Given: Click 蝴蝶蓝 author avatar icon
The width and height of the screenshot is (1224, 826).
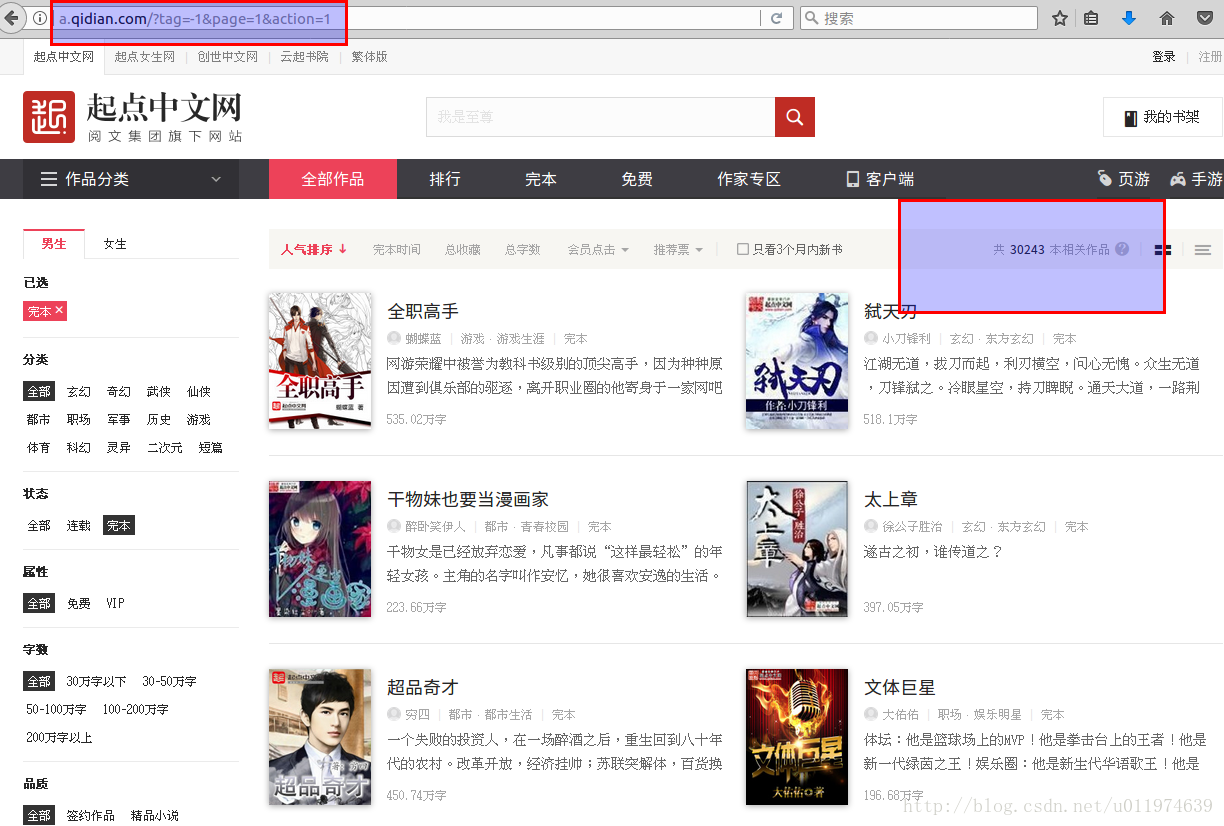Looking at the screenshot, I should (x=394, y=339).
